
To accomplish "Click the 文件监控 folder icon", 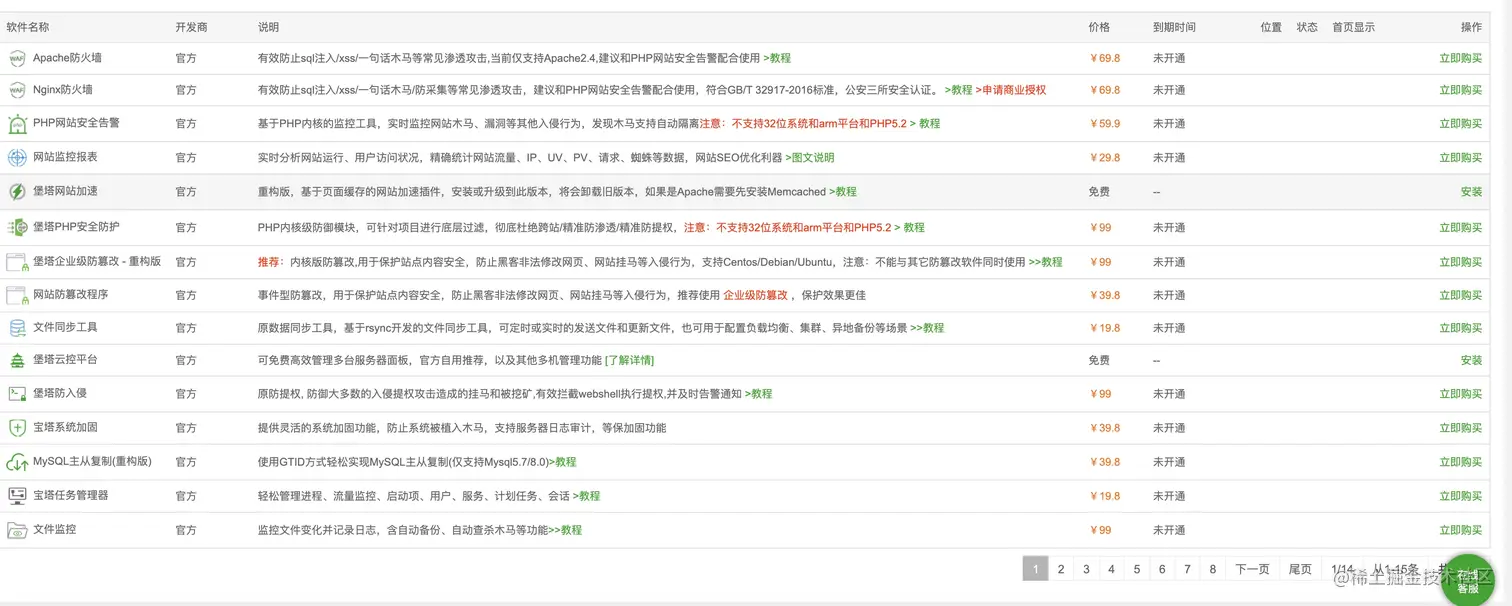I will (17, 530).
